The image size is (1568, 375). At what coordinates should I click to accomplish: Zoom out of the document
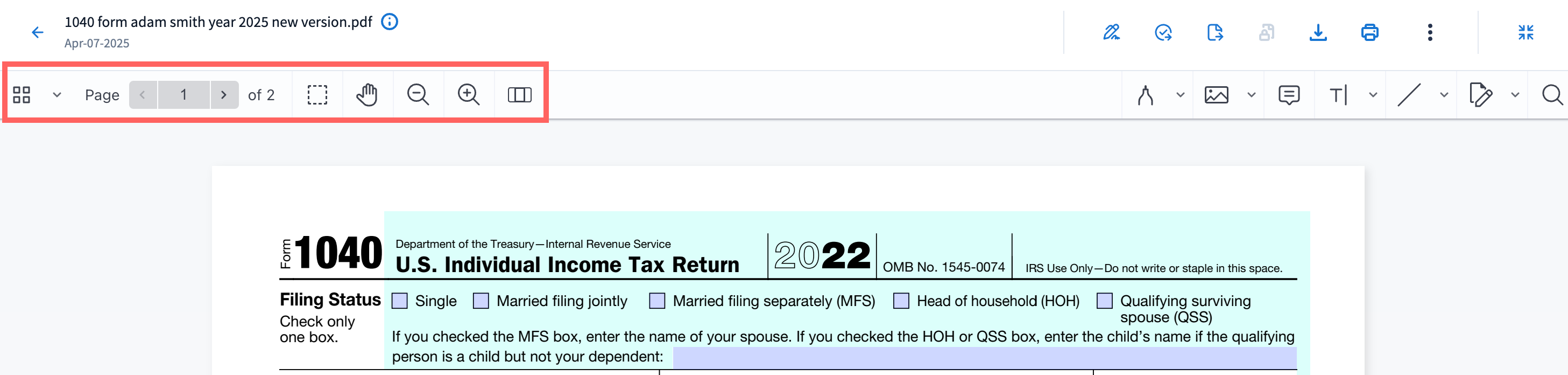418,95
